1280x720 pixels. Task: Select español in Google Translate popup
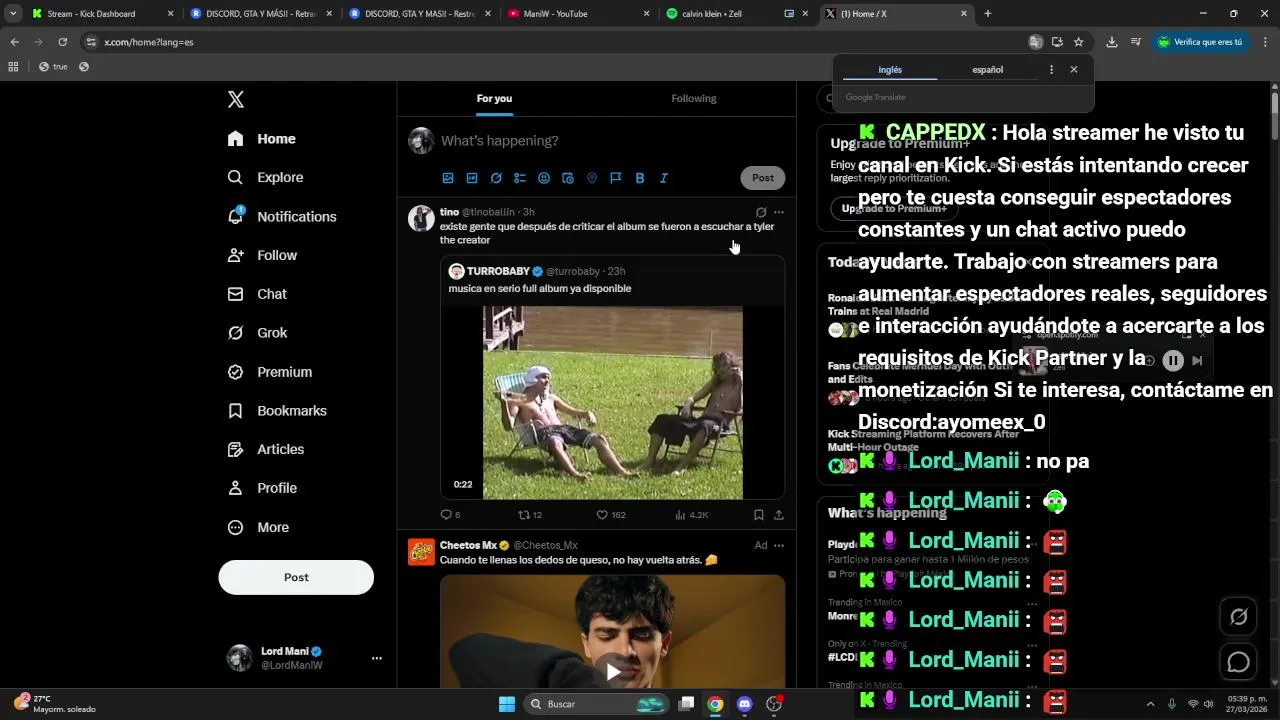(988, 70)
